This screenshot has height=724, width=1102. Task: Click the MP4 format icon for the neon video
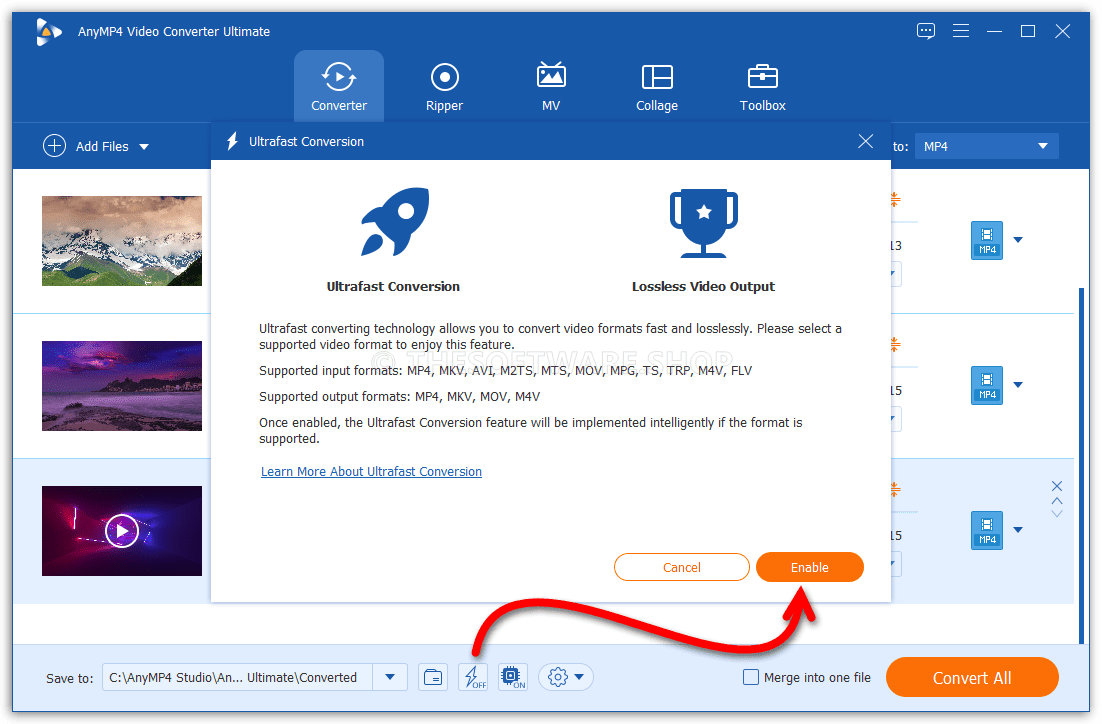tap(987, 530)
